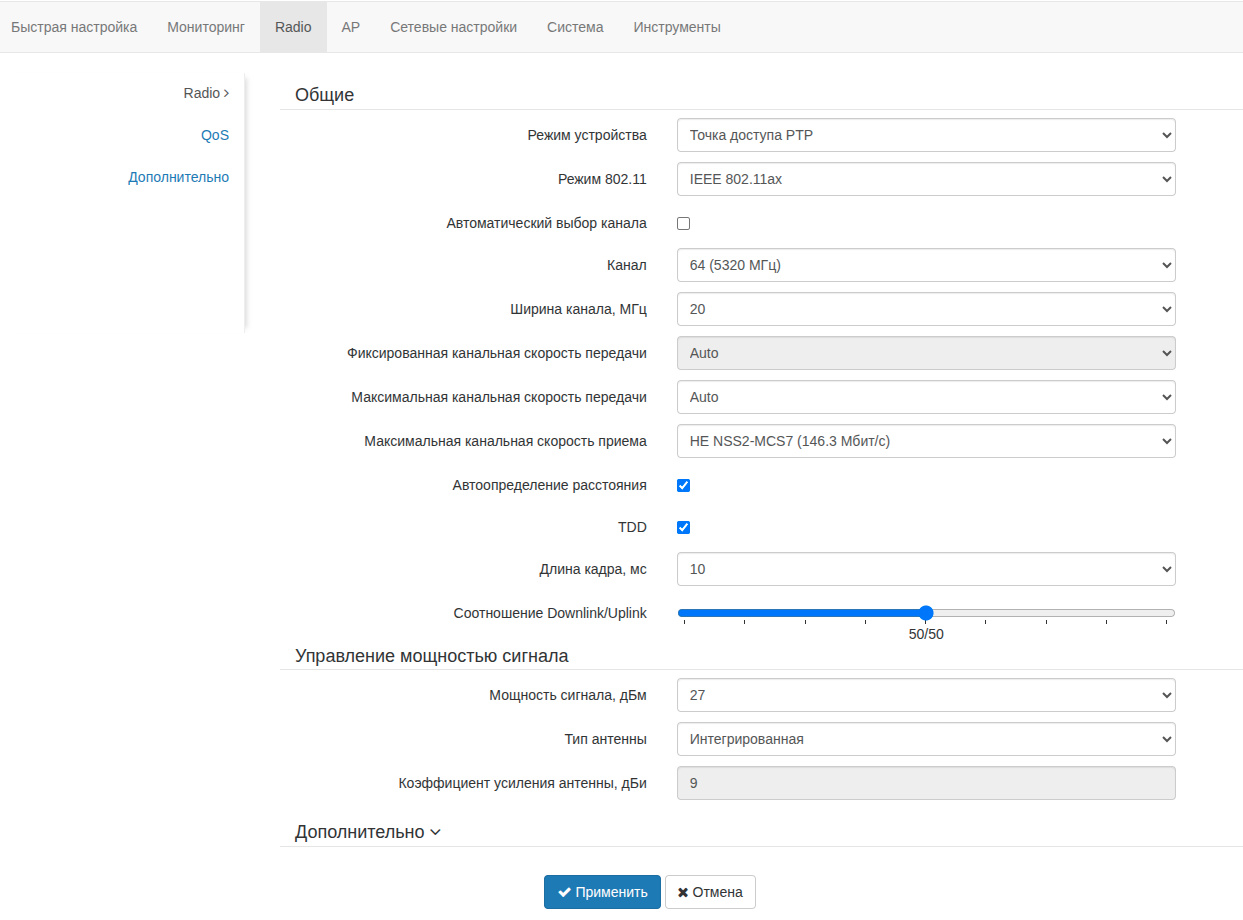Open Максимальная канальная скорость приема dropdown
The height and width of the screenshot is (920, 1243).
(x=925, y=442)
